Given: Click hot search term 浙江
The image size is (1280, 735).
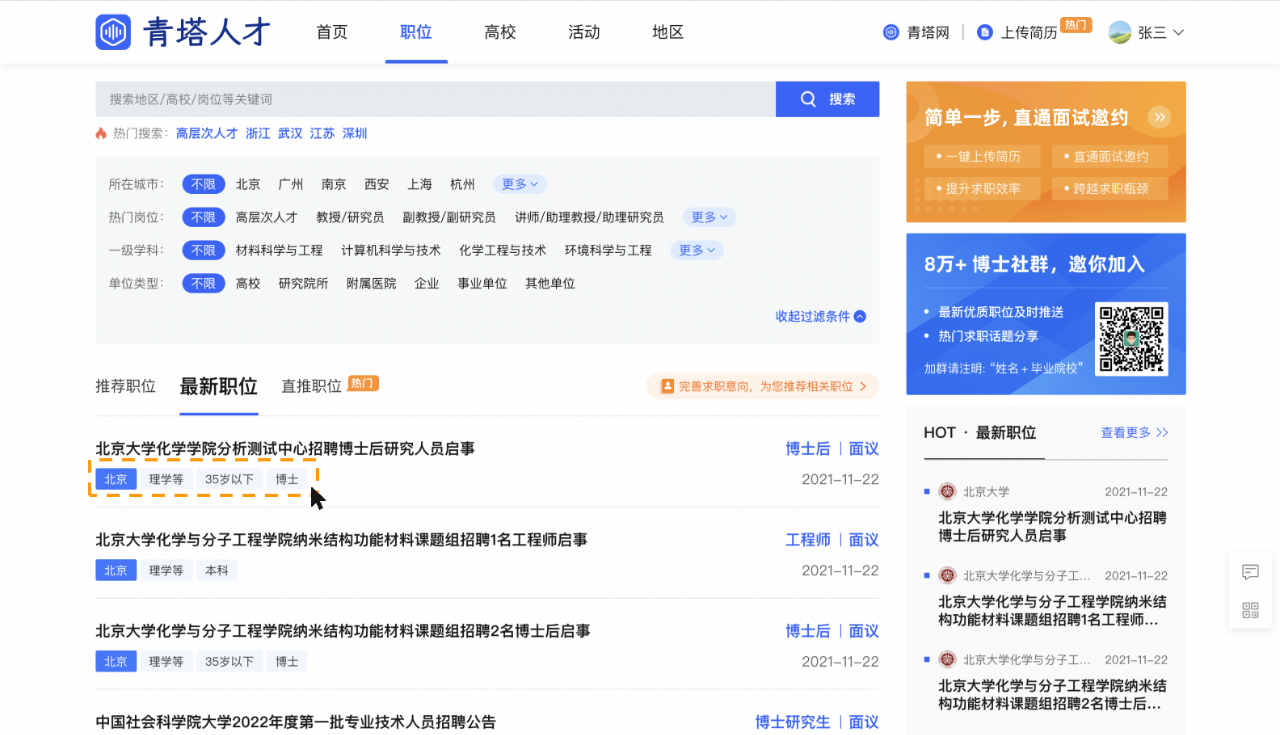Looking at the screenshot, I should pyautogui.click(x=258, y=133).
